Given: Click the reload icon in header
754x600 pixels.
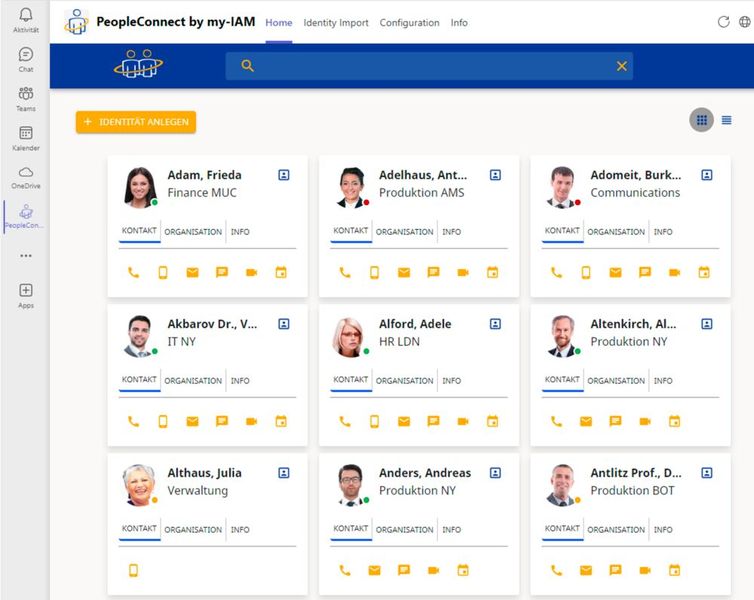Looking at the screenshot, I should coord(723,22).
